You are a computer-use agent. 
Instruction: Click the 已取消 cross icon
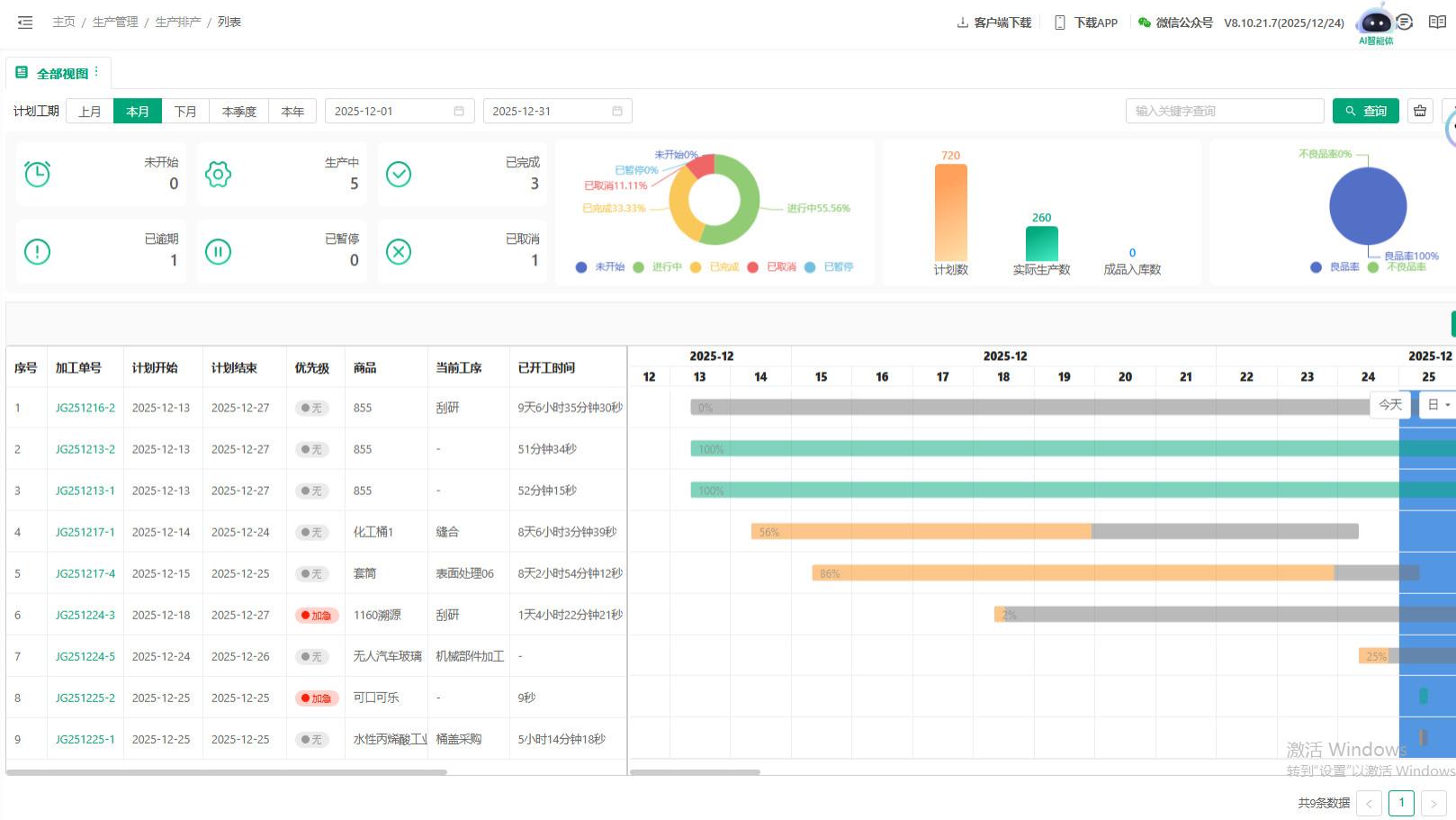399,251
